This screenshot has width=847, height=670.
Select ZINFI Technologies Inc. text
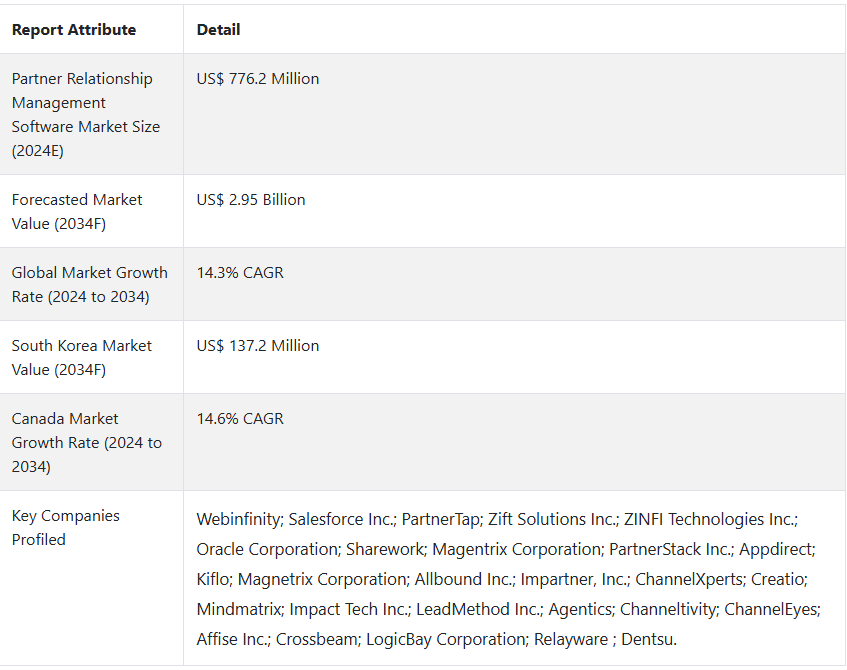tap(709, 519)
